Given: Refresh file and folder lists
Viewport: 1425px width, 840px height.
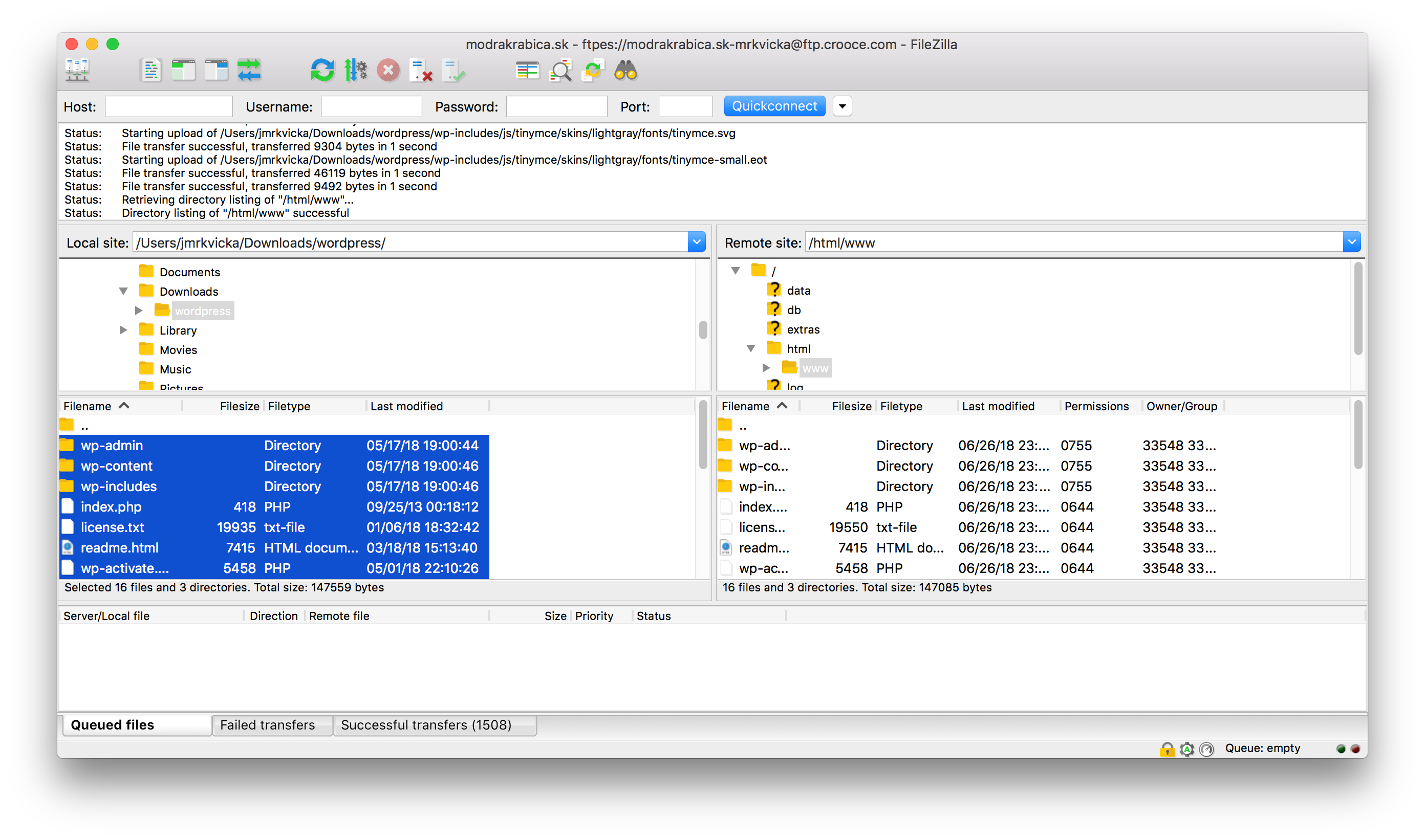Looking at the screenshot, I should [x=322, y=71].
